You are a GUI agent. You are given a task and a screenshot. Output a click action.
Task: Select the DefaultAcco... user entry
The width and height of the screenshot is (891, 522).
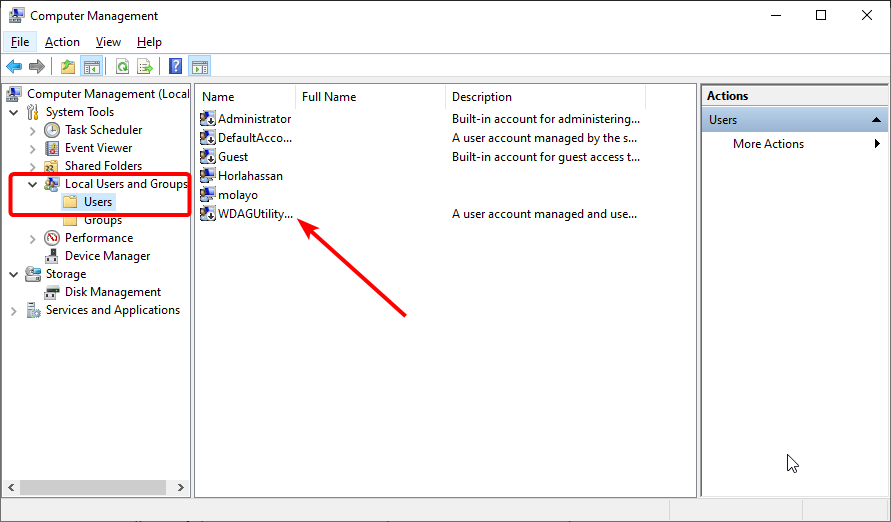255,138
